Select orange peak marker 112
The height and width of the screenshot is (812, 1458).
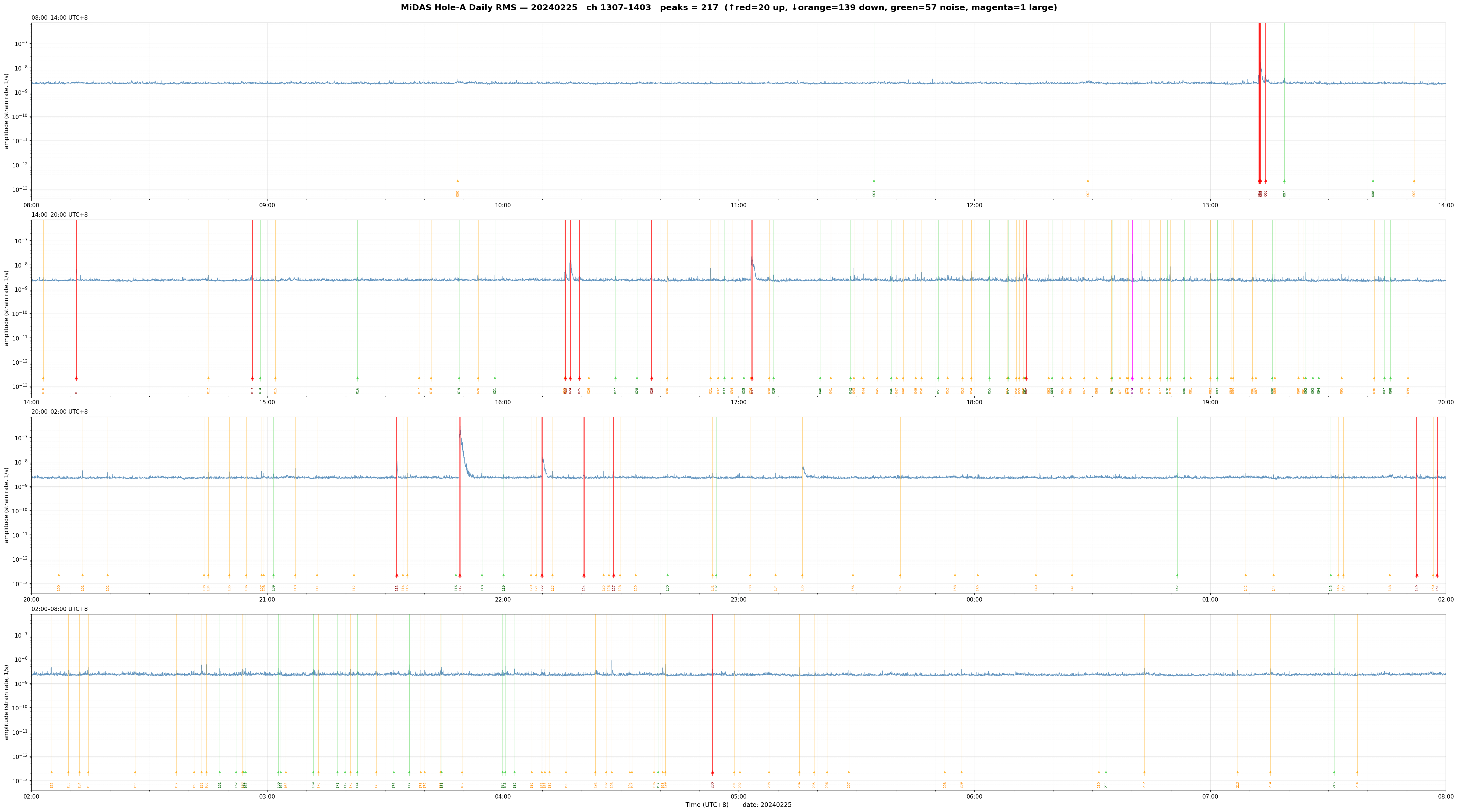[x=354, y=575]
